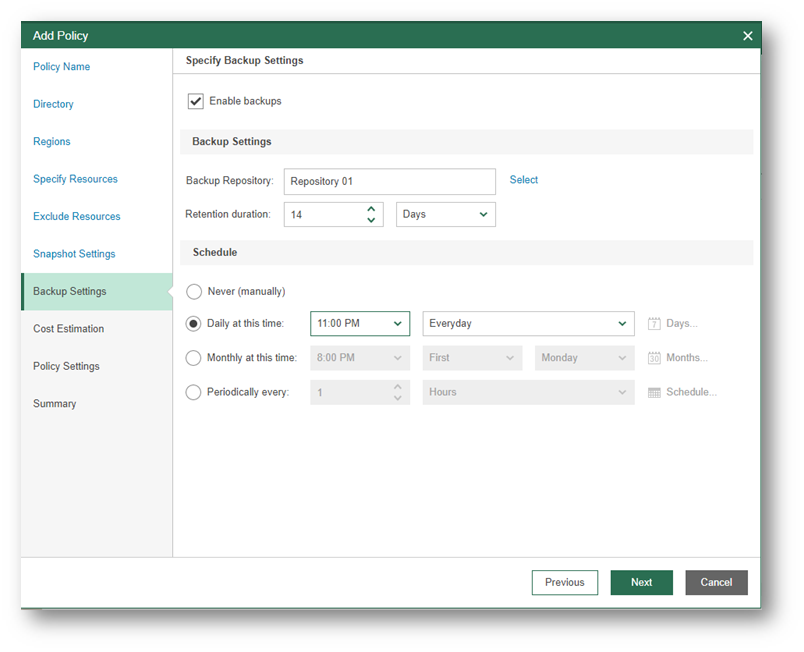Click the Previous button
This screenshot has width=804, height=652.
[x=564, y=583]
